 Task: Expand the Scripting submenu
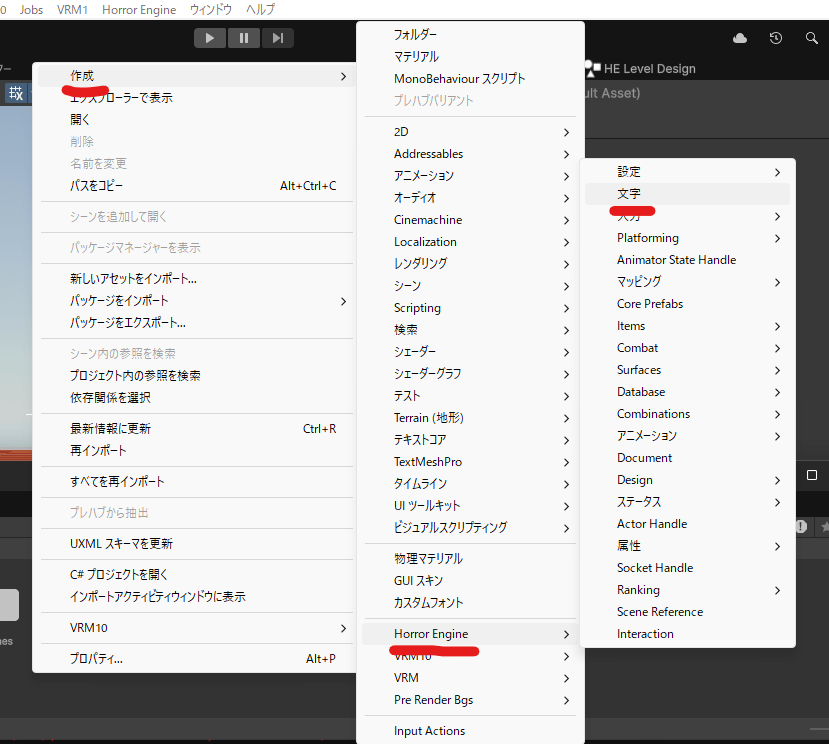pyautogui.click(x=471, y=308)
